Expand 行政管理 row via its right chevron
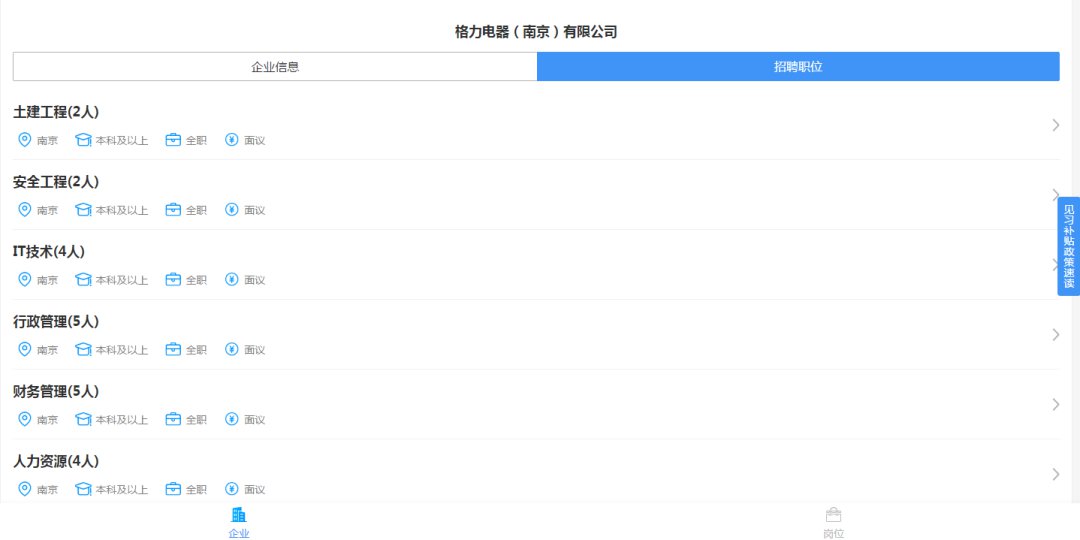This screenshot has width=1080, height=540. point(1056,334)
